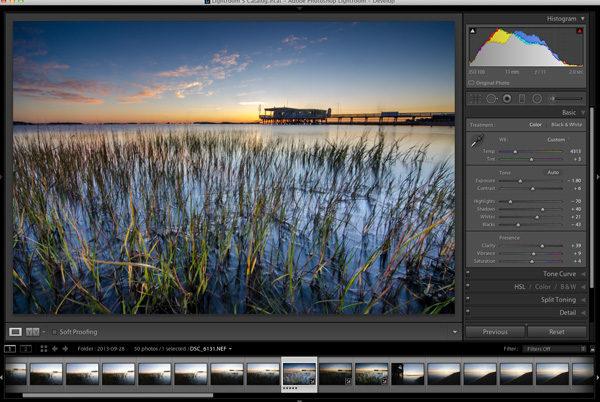Click the Highlights slider handle

tap(510, 202)
